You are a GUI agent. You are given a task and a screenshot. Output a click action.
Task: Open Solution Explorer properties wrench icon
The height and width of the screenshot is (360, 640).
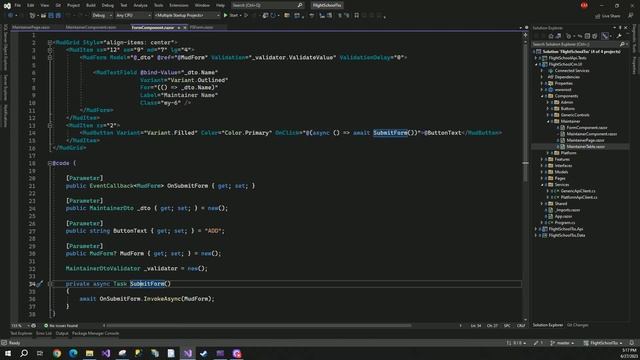pos(619,36)
